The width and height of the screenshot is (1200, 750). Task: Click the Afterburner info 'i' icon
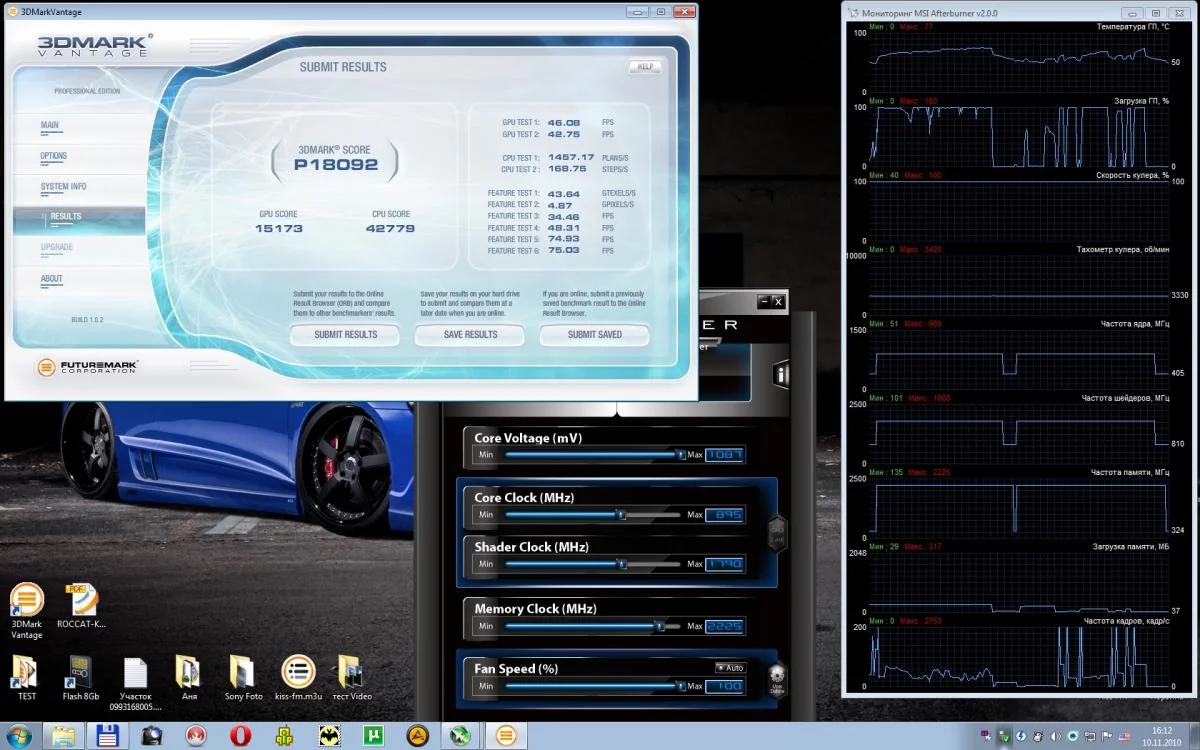[x=779, y=373]
